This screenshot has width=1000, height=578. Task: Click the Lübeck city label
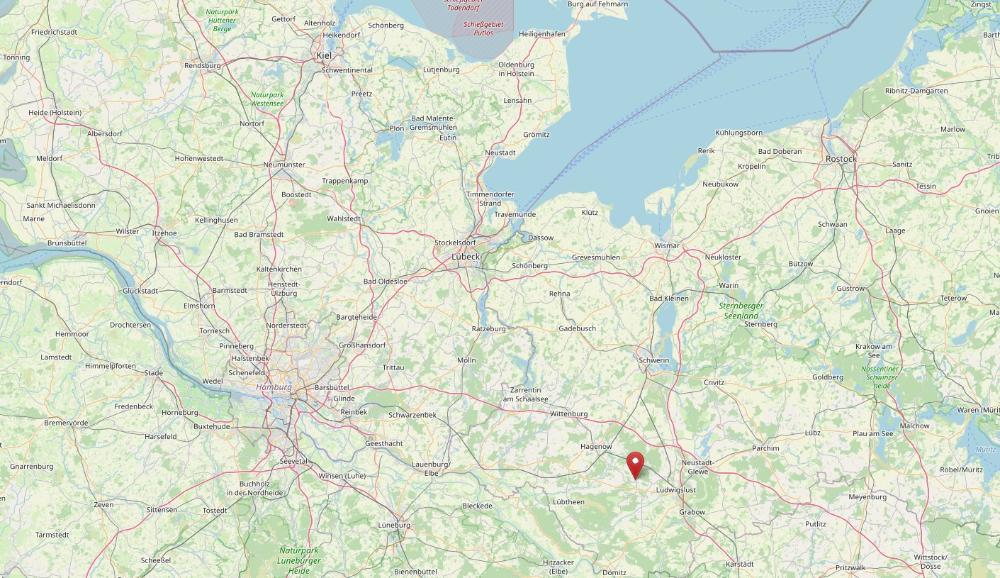coord(466,256)
